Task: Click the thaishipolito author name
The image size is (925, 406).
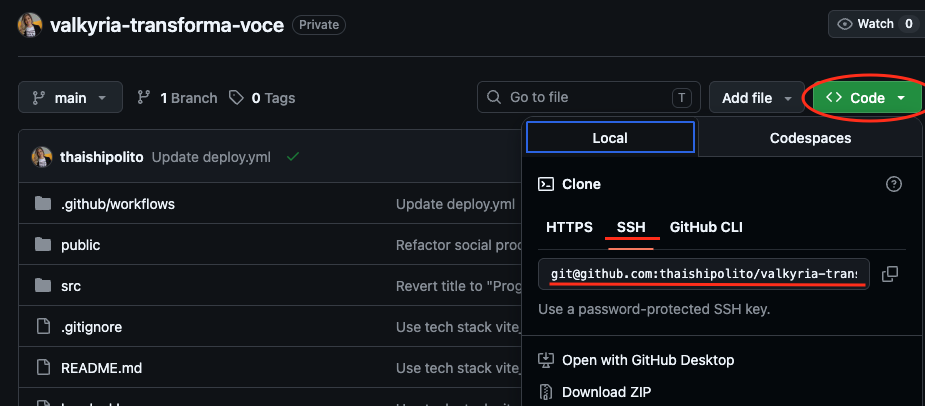Action: point(101,157)
